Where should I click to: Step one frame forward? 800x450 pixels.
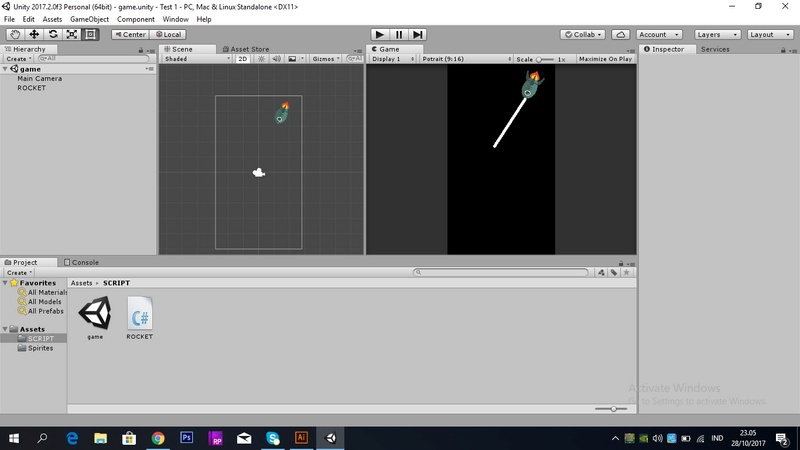coord(417,34)
